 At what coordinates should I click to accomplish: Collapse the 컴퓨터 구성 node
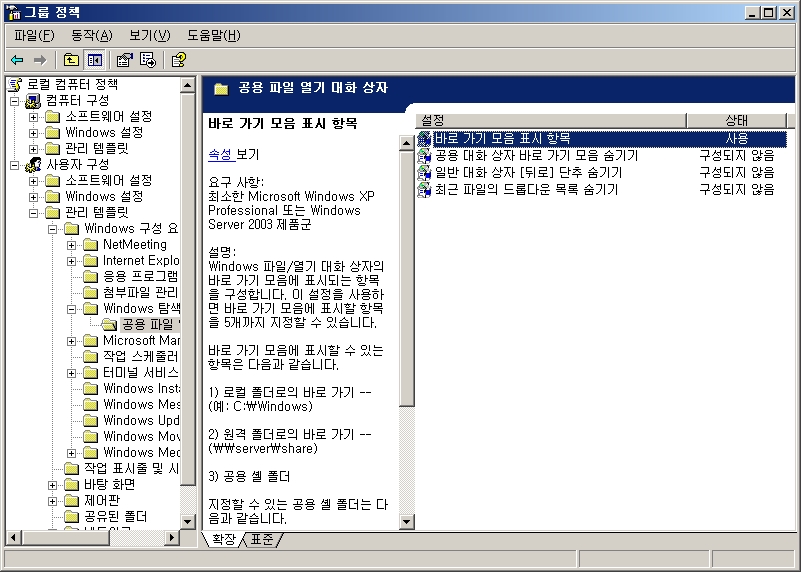click(15, 101)
